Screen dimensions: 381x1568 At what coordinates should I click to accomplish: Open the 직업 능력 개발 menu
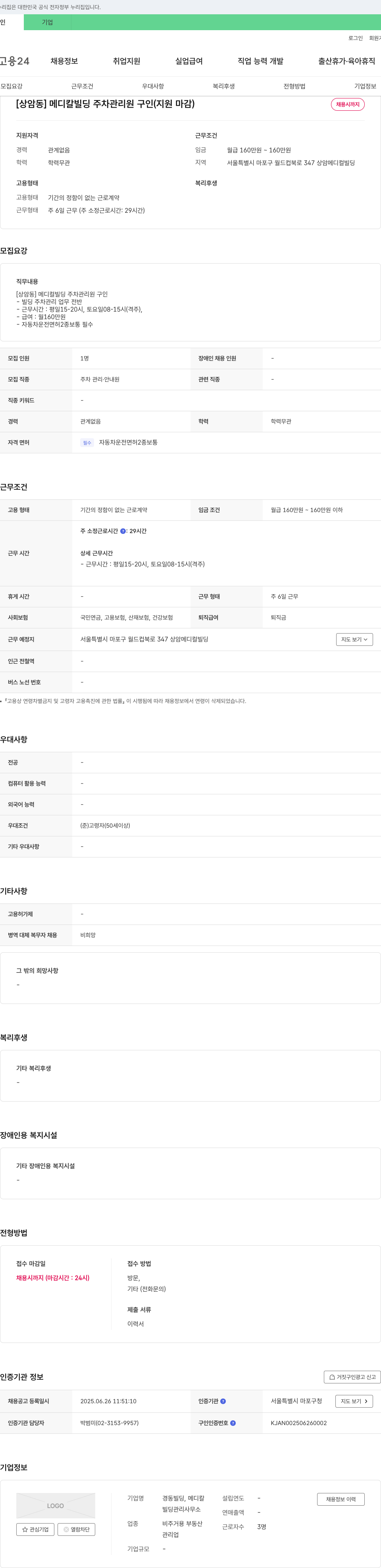[260, 61]
